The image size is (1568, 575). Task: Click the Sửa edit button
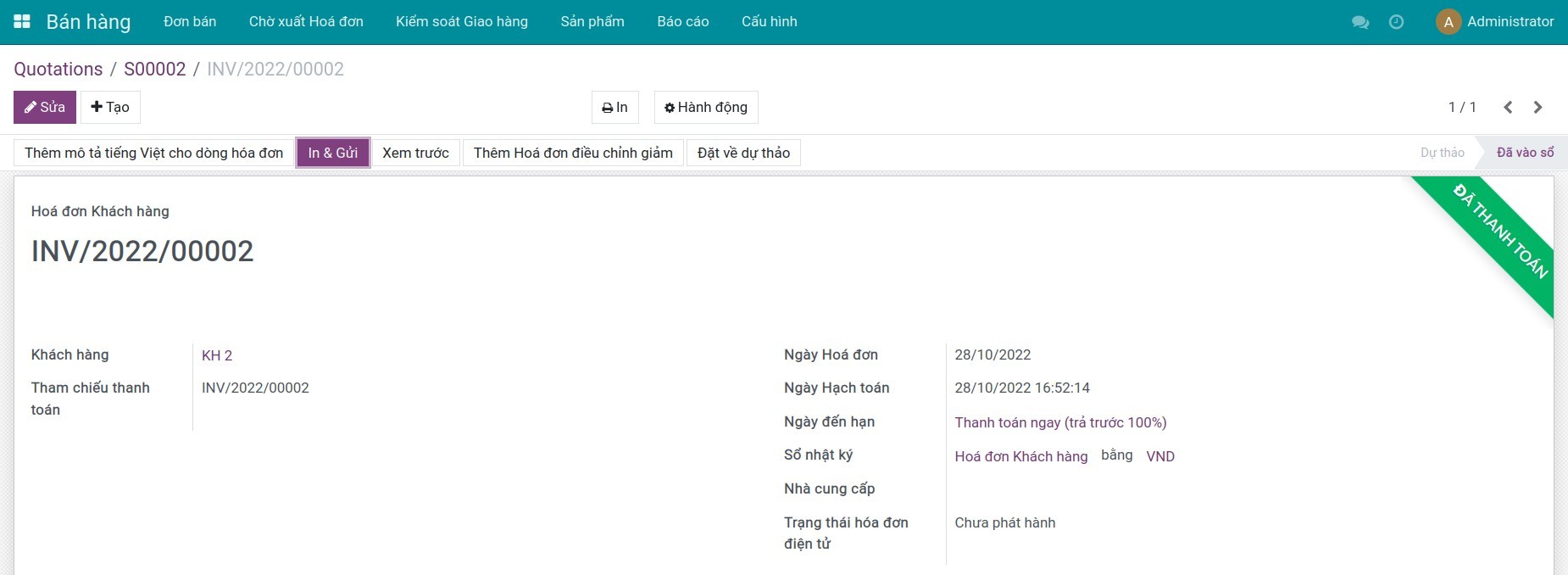click(x=45, y=108)
